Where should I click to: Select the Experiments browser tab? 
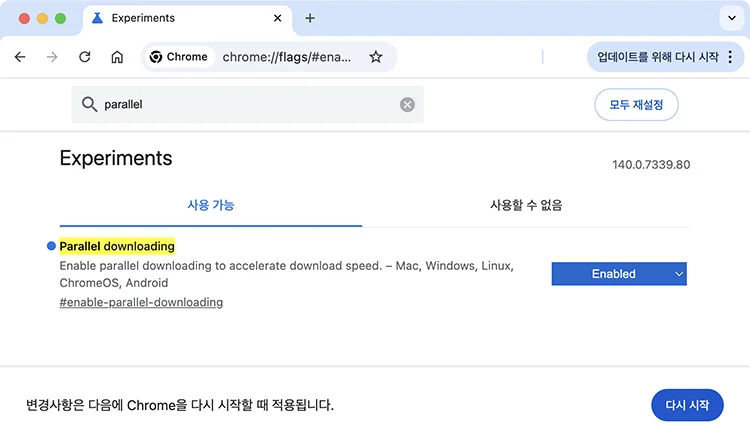[187, 18]
